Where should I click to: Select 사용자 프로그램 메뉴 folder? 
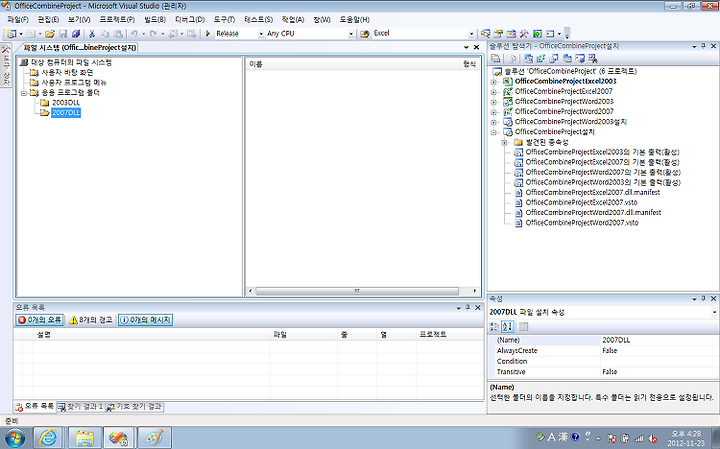74,83
